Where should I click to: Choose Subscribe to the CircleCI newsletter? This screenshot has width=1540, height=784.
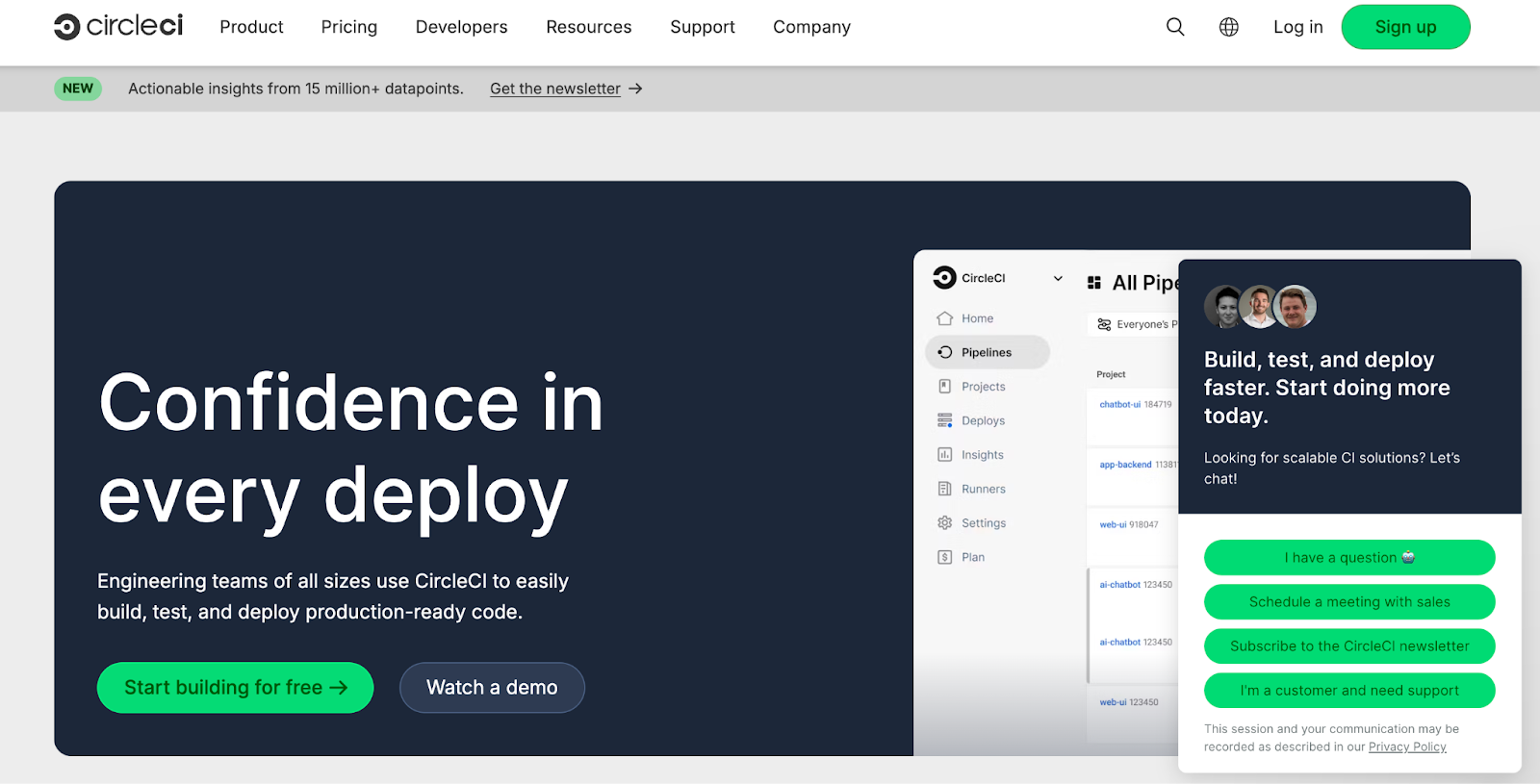(x=1349, y=645)
